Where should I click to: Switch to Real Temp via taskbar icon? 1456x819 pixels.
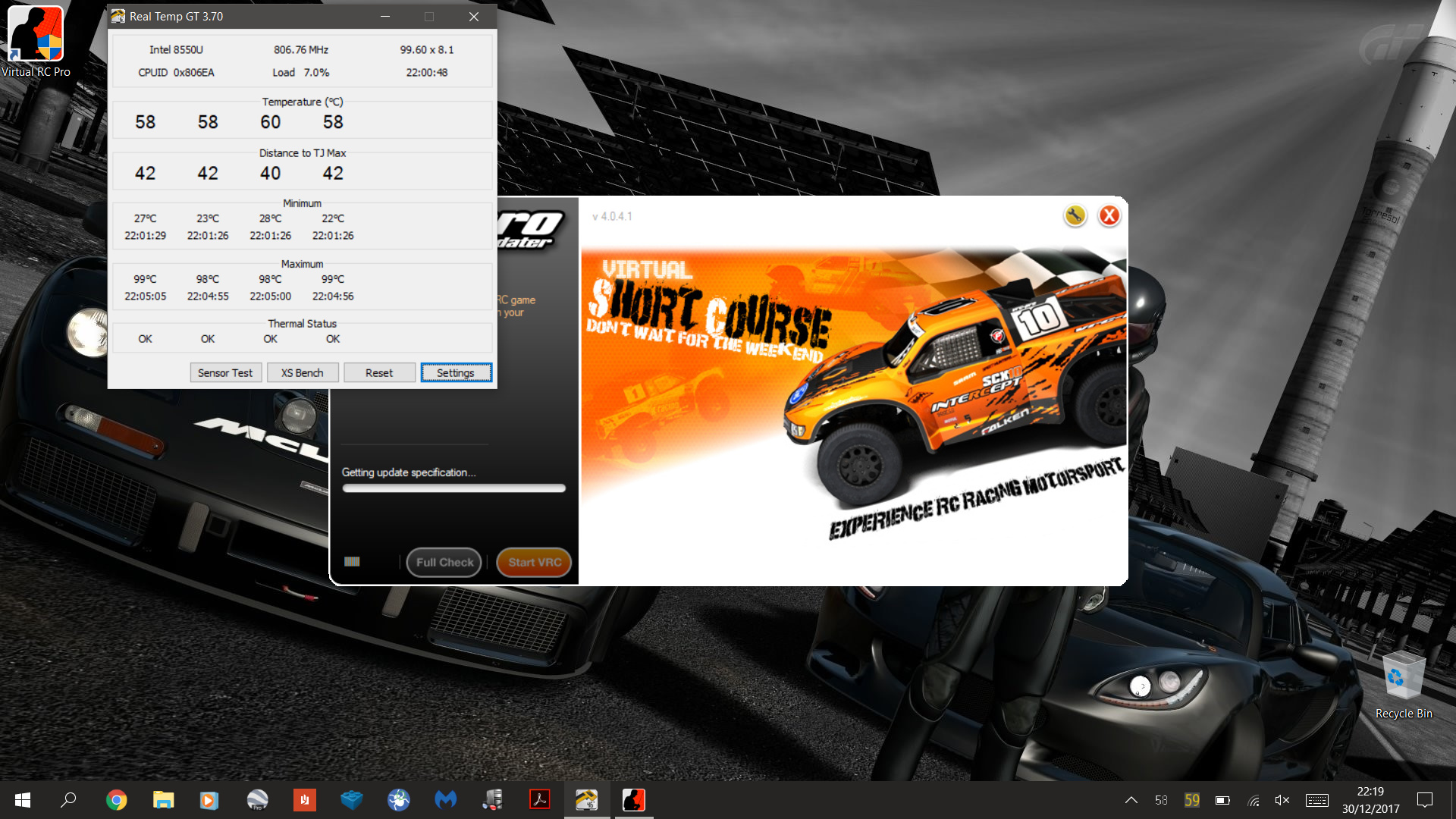click(587, 800)
